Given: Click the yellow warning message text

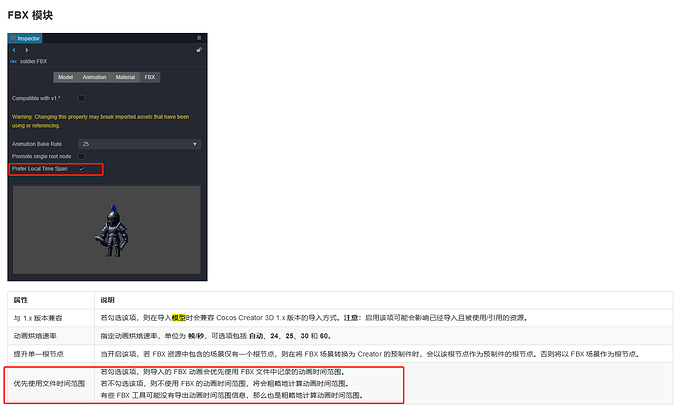Looking at the screenshot, I should [100, 121].
